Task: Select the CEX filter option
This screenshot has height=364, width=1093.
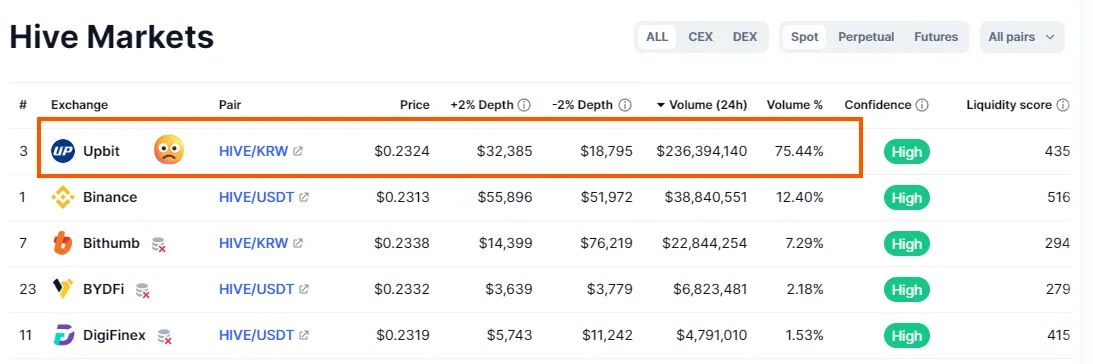Action: click(x=701, y=37)
